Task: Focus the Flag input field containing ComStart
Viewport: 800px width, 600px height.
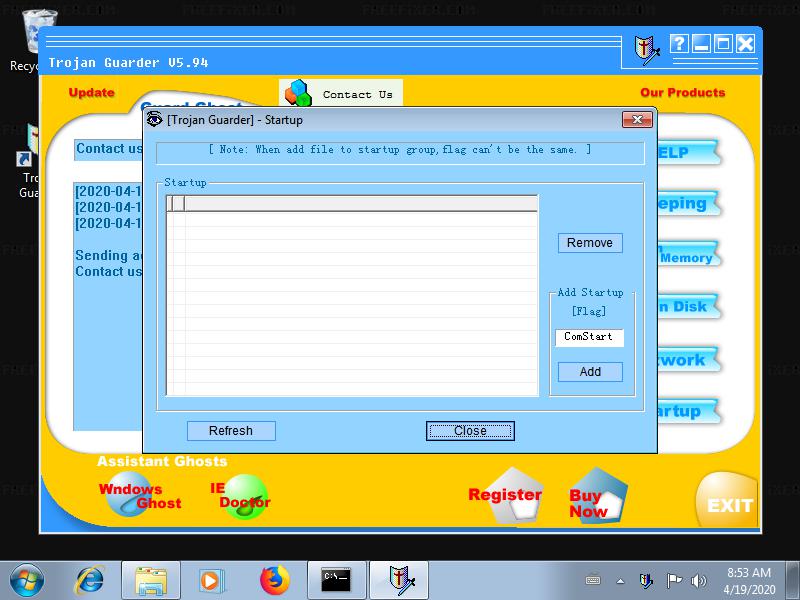Action: (589, 337)
